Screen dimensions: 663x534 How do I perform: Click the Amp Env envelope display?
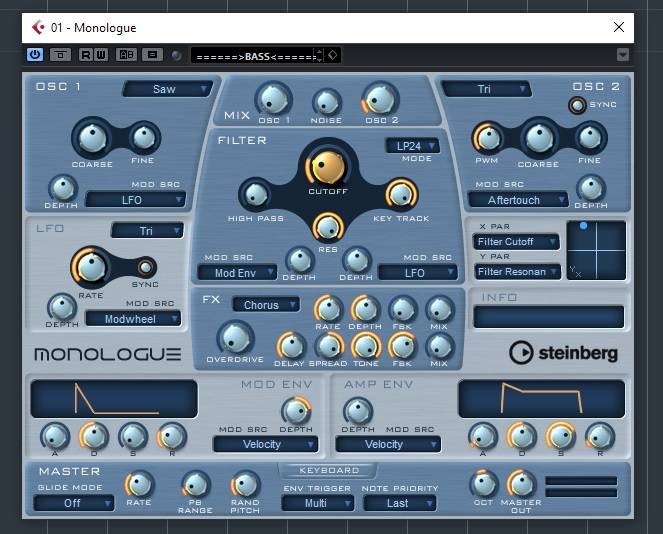coord(541,399)
